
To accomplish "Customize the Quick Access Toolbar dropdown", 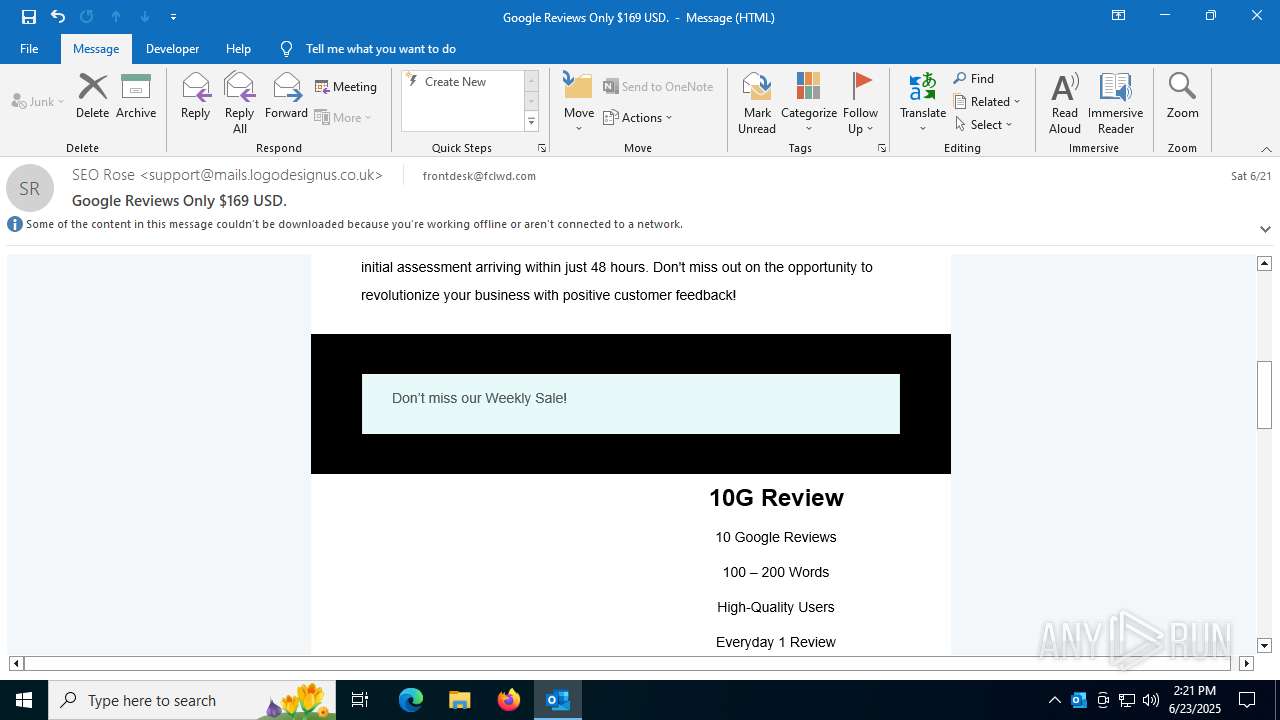I will click(174, 17).
